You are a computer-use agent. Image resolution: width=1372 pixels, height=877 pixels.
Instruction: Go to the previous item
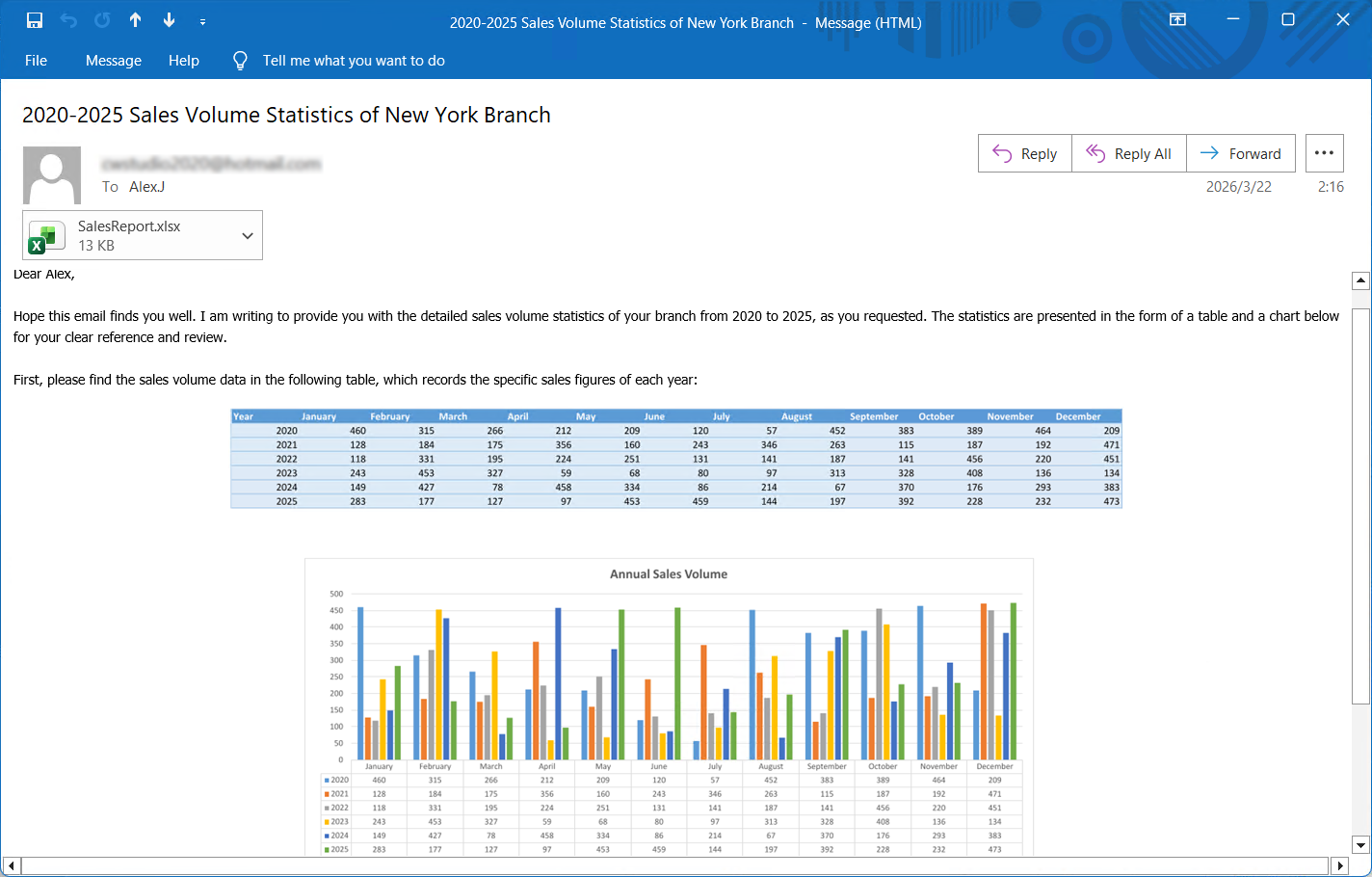135,20
